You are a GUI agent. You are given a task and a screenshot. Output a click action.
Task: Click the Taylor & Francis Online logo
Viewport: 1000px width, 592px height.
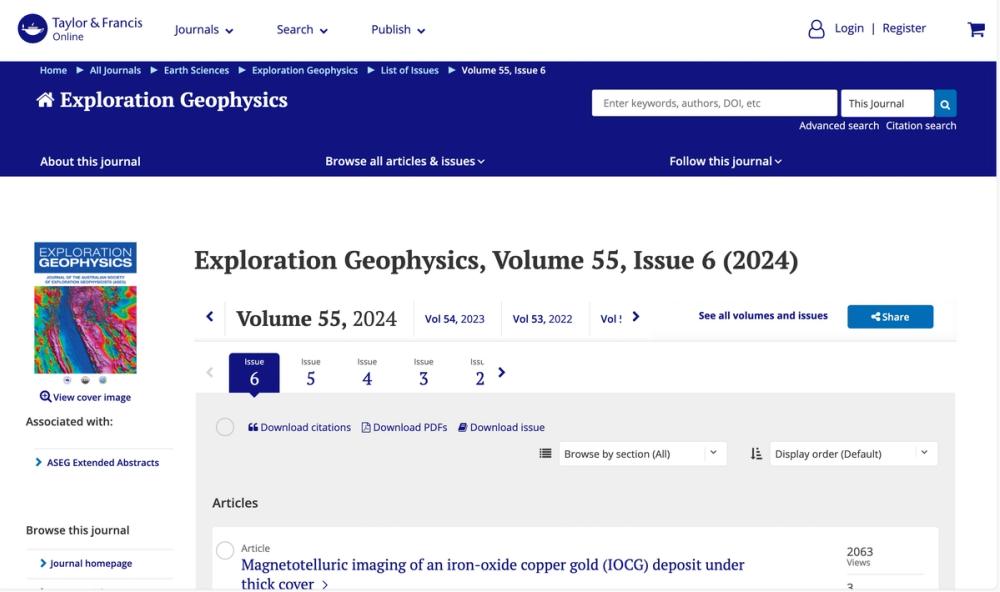coord(80,29)
